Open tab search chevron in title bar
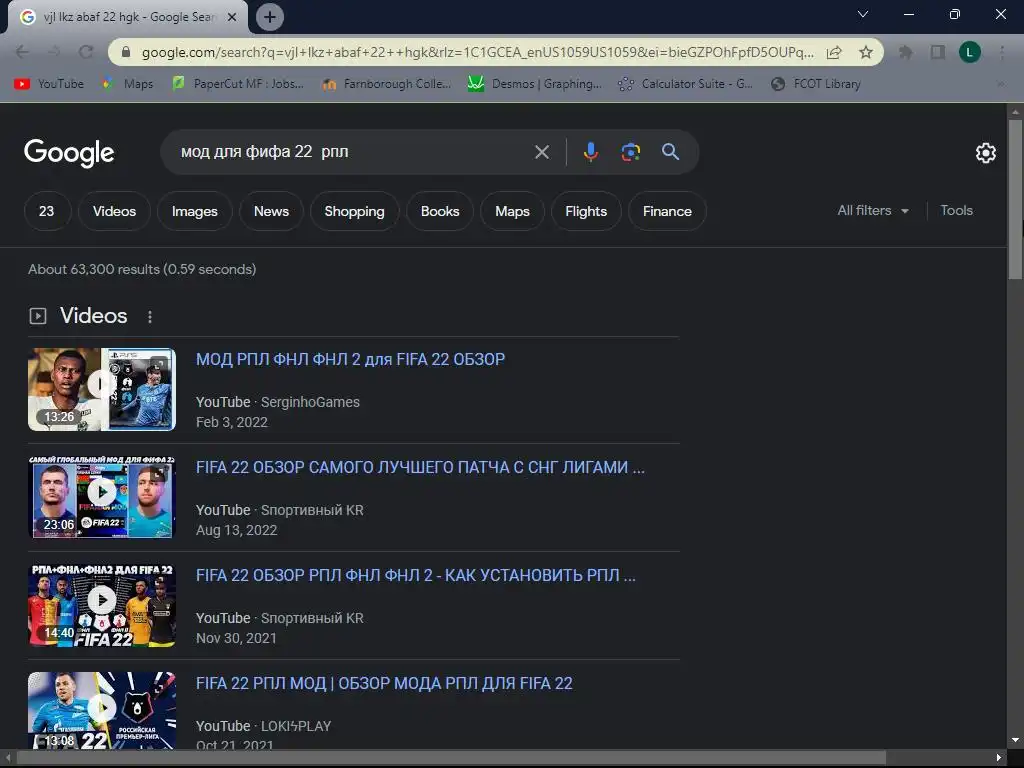This screenshot has height=768, width=1024. tap(863, 14)
